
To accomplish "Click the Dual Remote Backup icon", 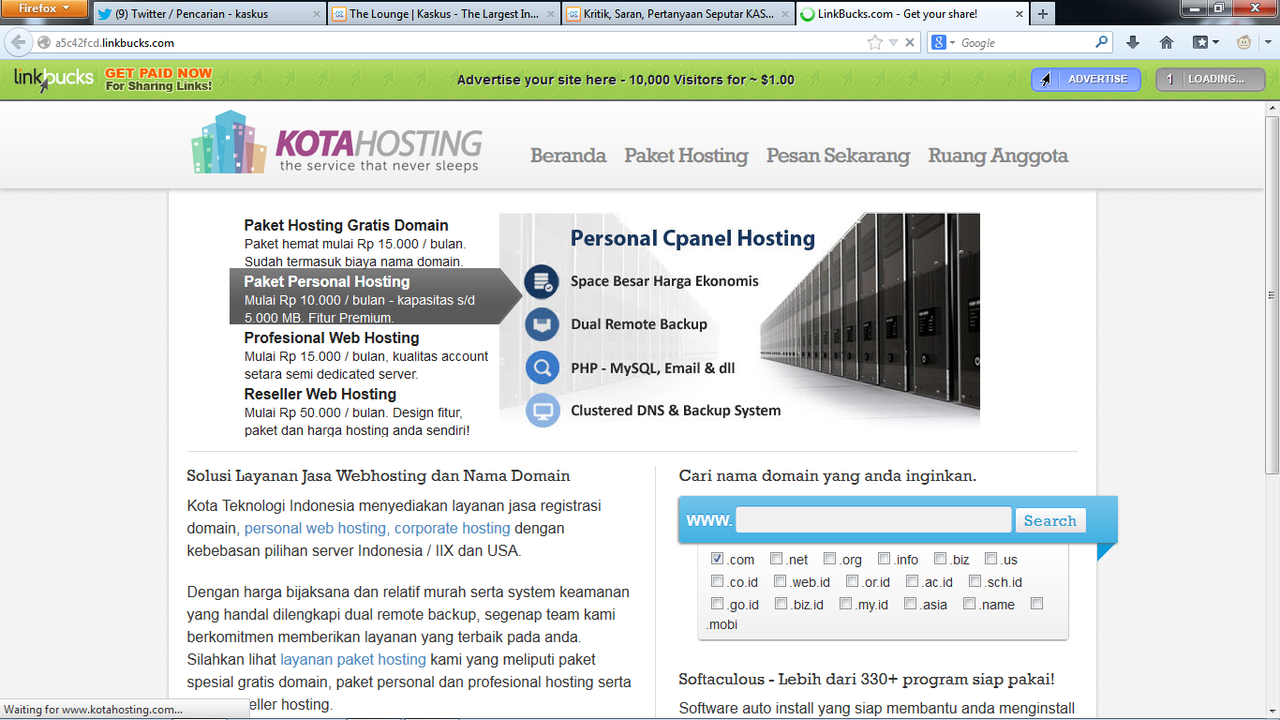I will click(x=542, y=324).
